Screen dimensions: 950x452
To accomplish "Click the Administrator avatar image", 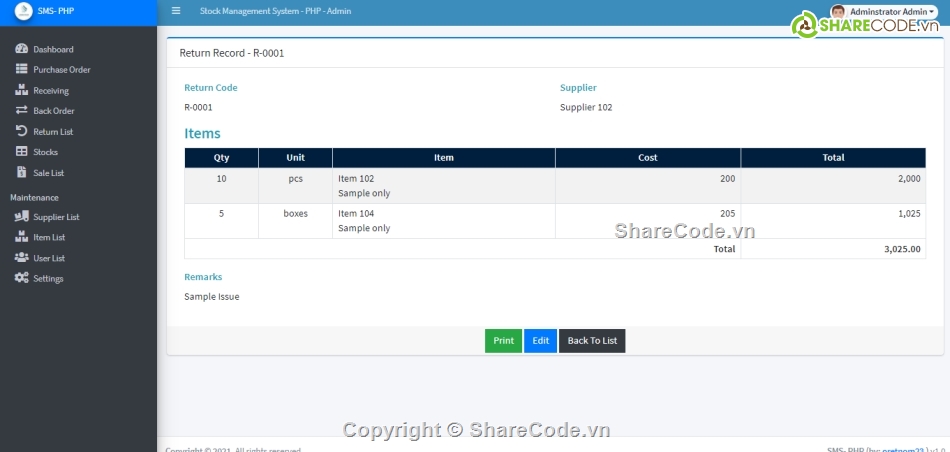I will (837, 11).
